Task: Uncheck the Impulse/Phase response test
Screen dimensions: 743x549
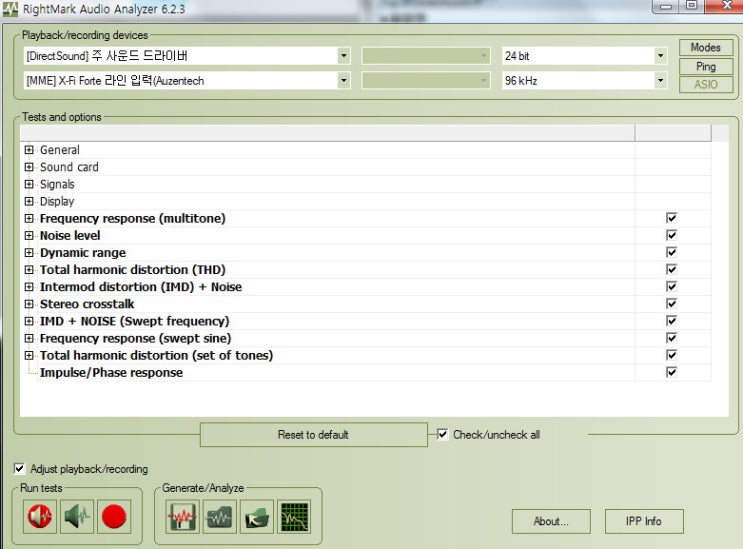Action: pyautogui.click(x=671, y=372)
